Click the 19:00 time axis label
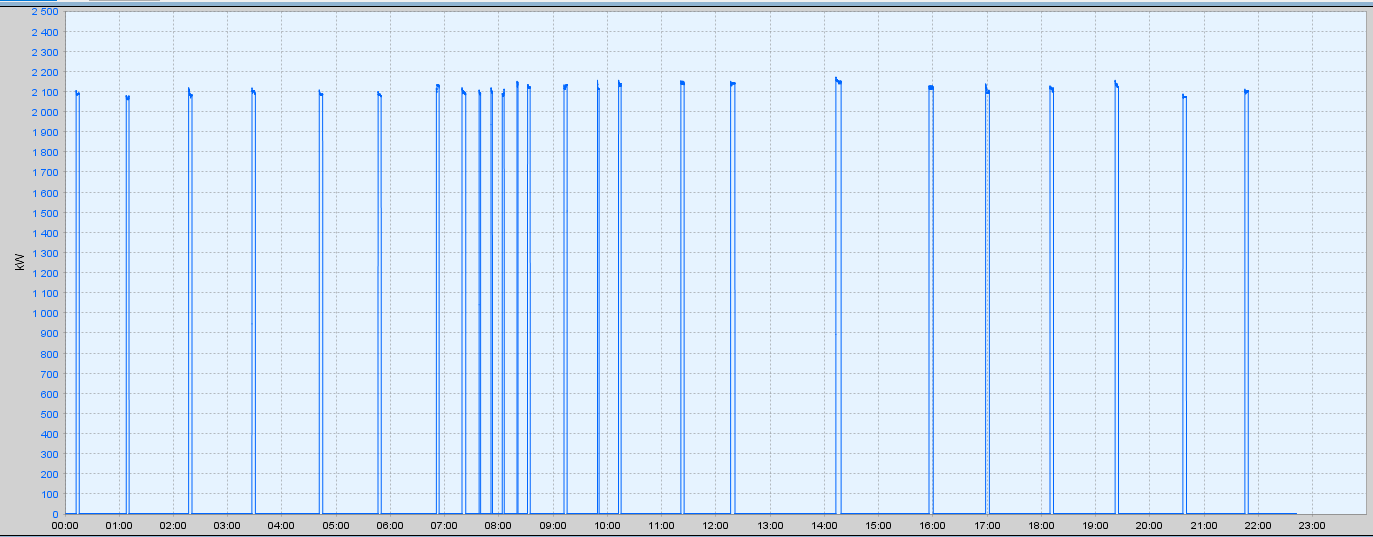Image resolution: width=1373 pixels, height=537 pixels. (1095, 525)
